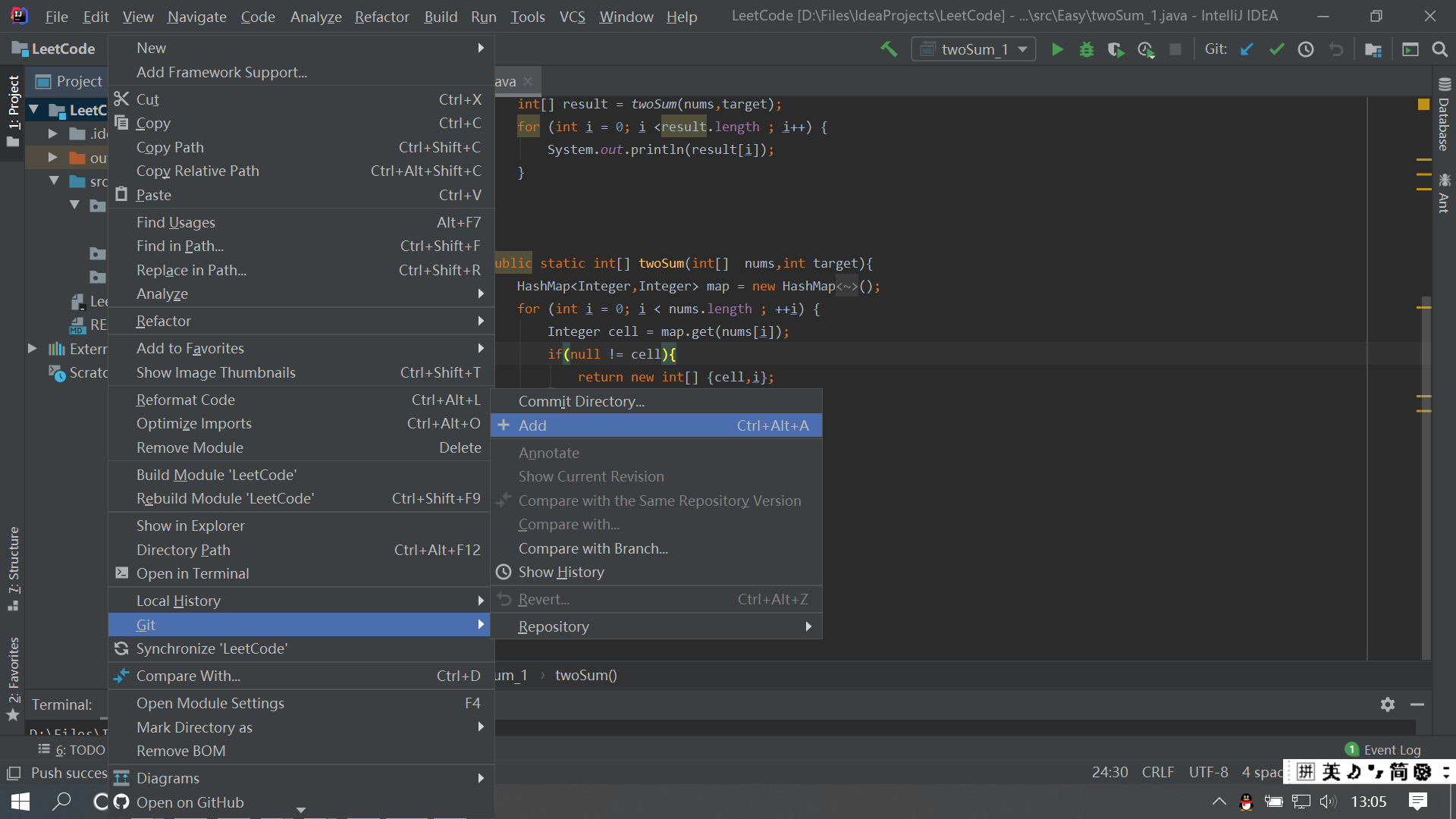The height and width of the screenshot is (819, 1456).
Task: Start debugging with the bug icon
Action: 1087,49
